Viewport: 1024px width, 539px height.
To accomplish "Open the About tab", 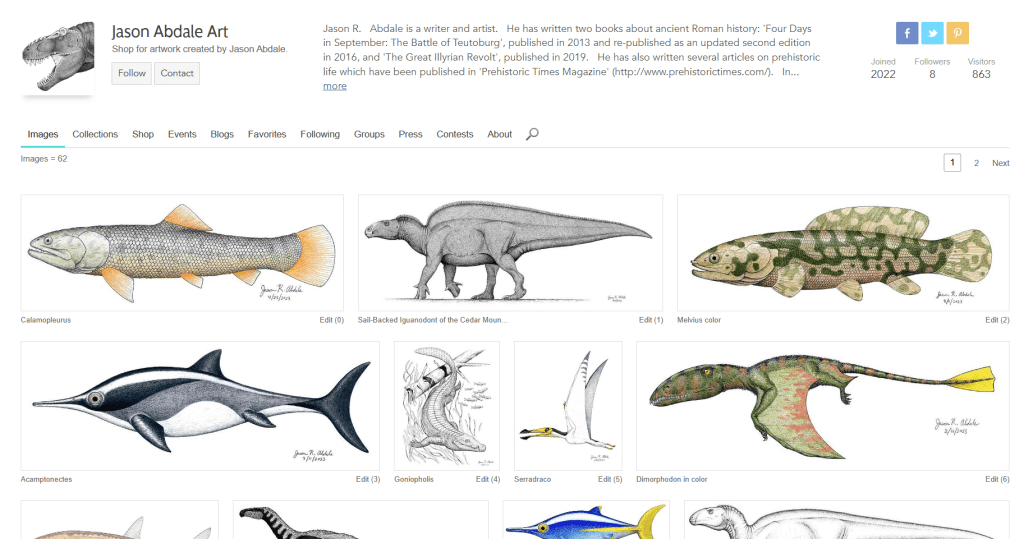I will [499, 134].
